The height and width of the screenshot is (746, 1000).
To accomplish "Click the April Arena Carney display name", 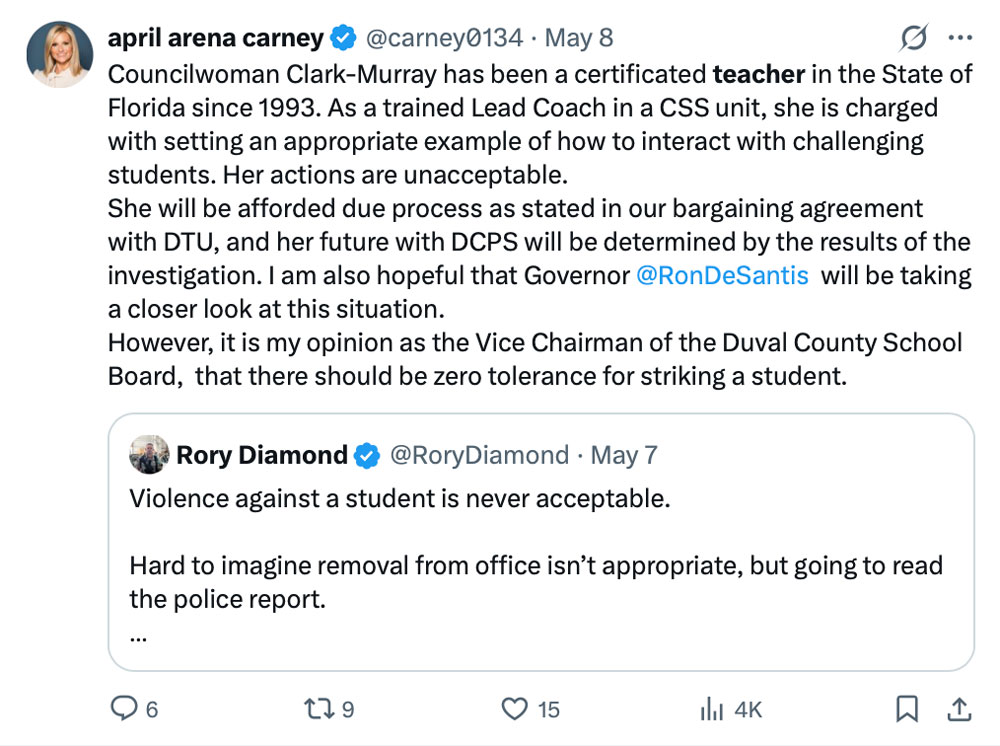I will [x=216, y=38].
